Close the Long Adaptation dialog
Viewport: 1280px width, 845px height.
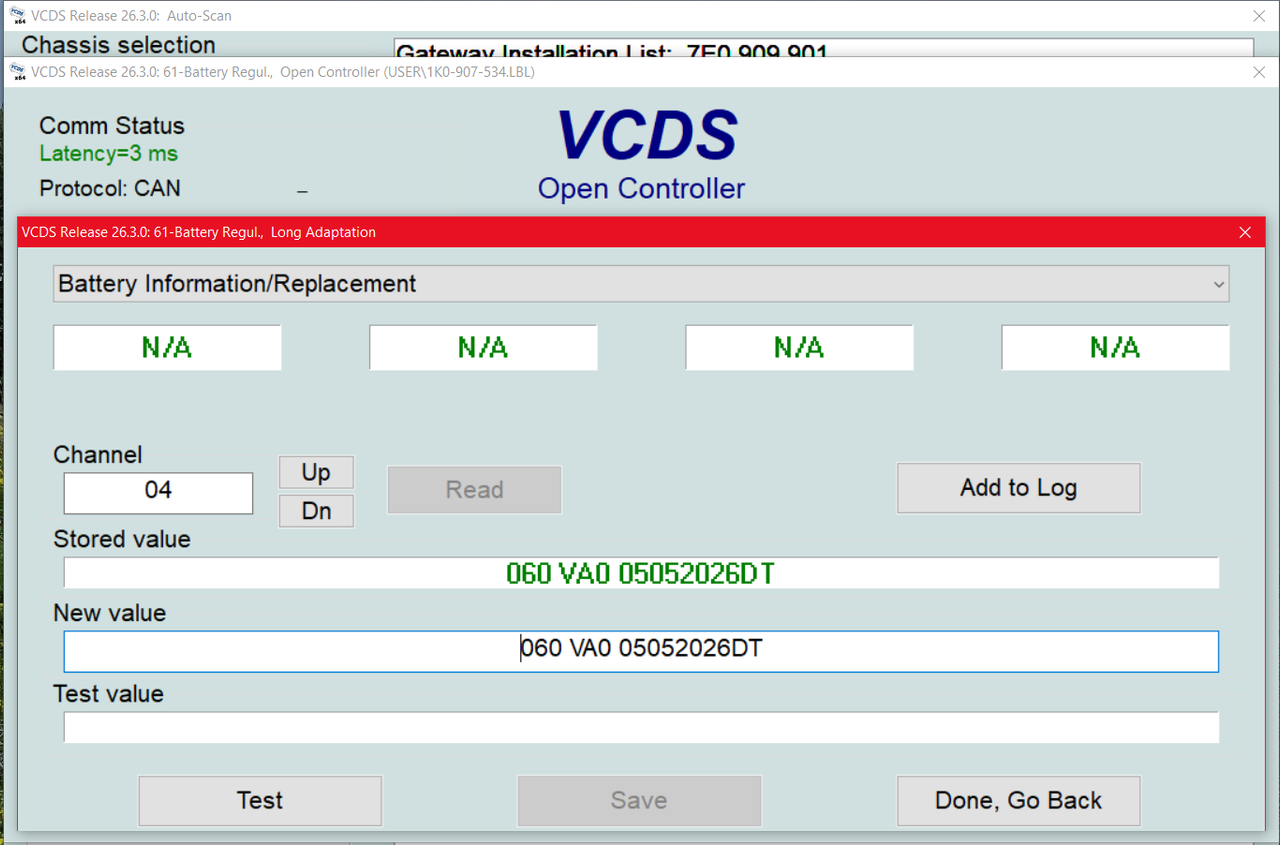(1245, 232)
